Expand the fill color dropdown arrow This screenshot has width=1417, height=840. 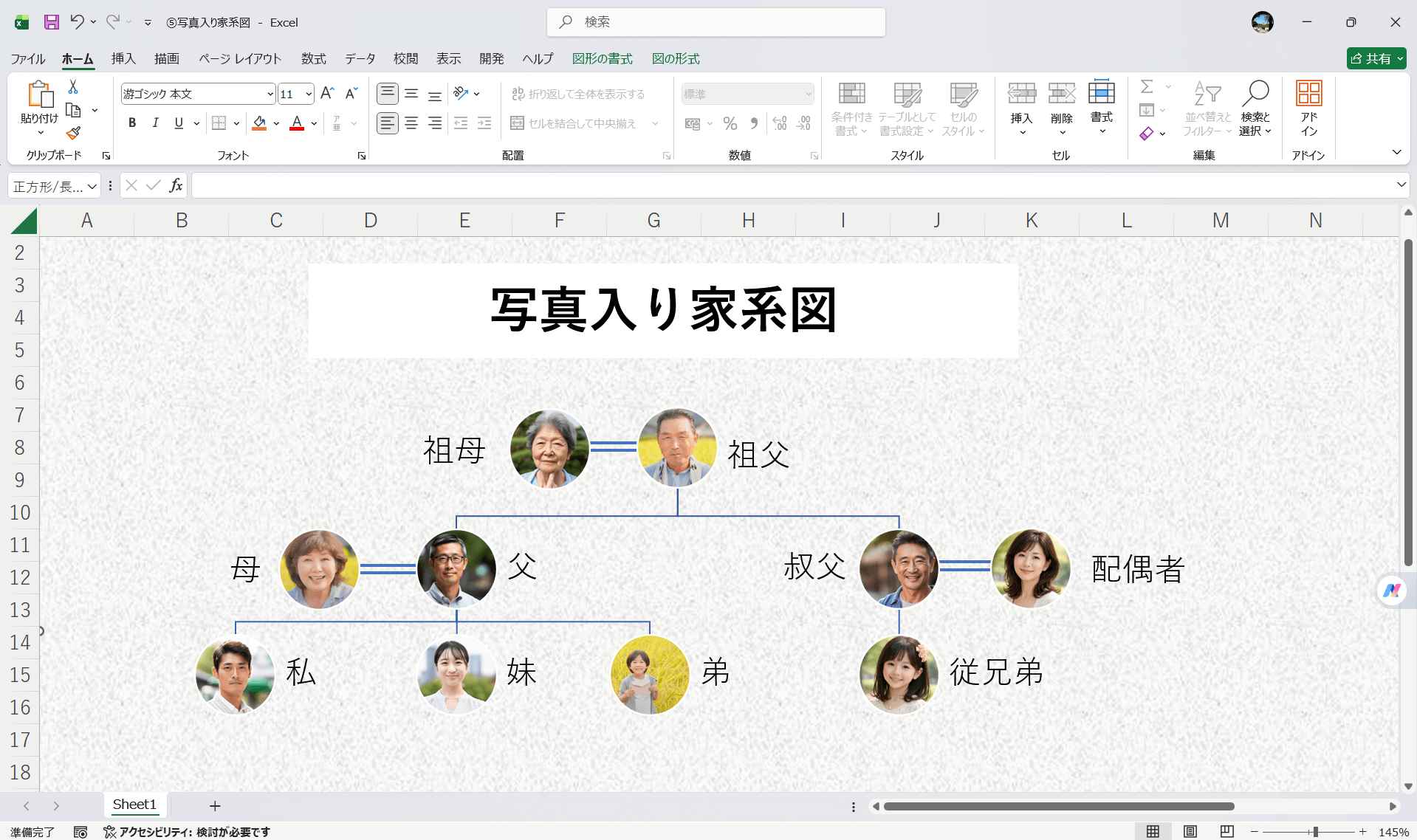[x=276, y=123]
